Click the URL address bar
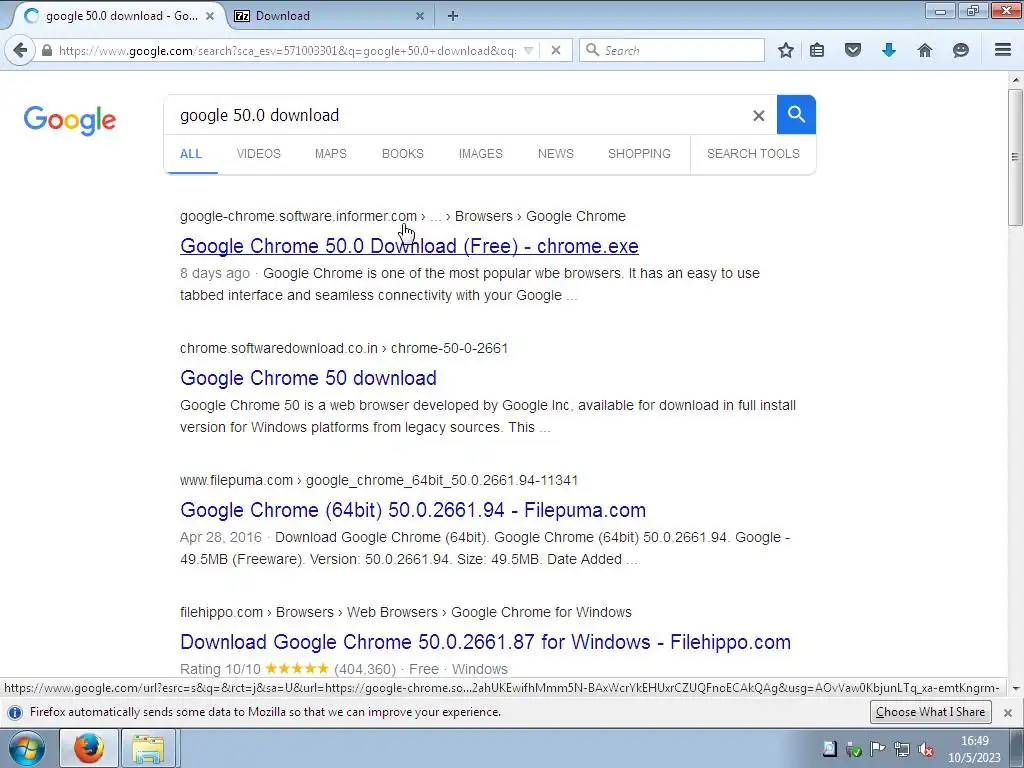 [x=287, y=50]
